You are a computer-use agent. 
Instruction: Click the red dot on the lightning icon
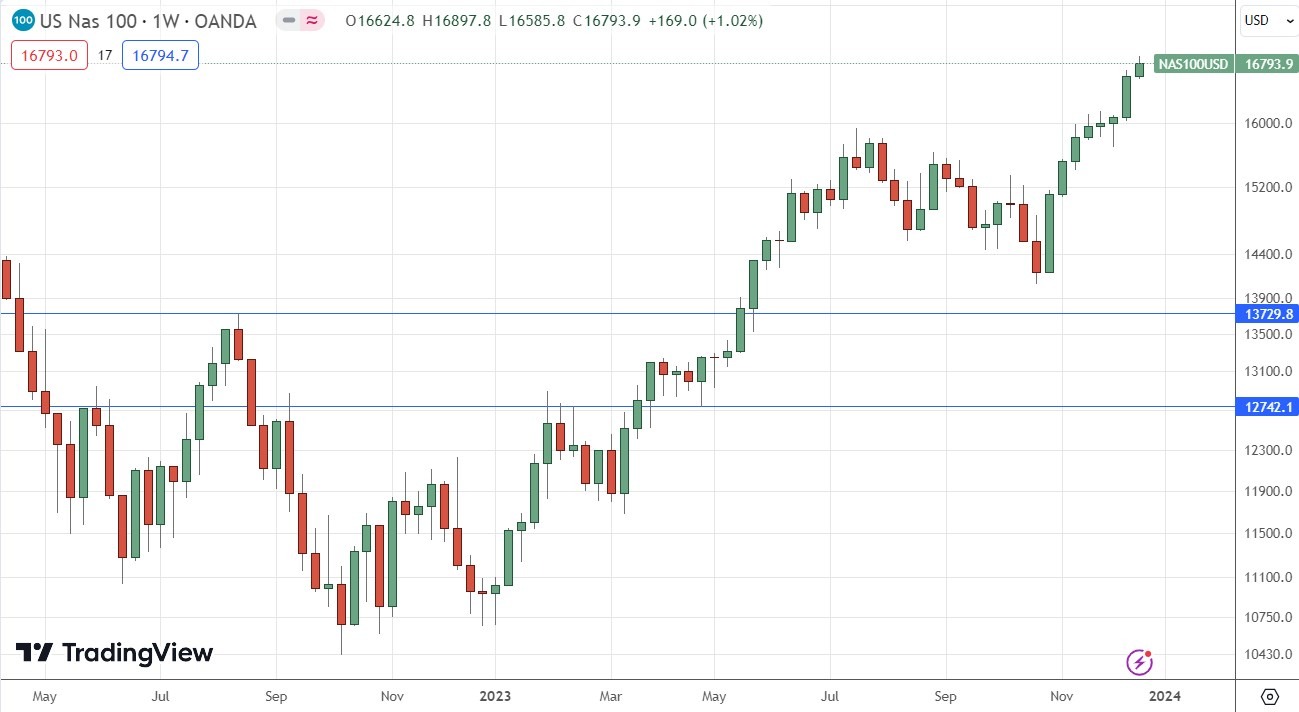coord(1150,652)
